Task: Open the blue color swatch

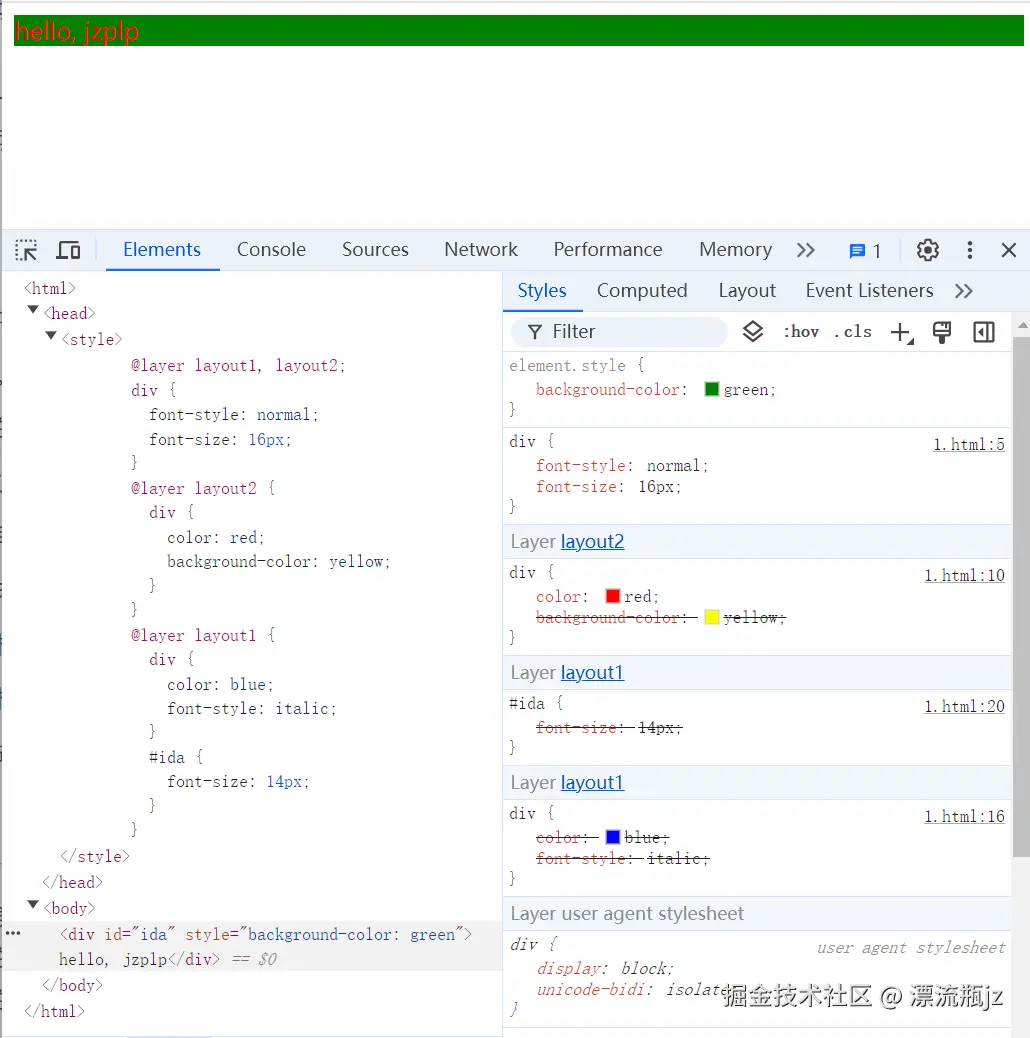Action: [x=612, y=837]
